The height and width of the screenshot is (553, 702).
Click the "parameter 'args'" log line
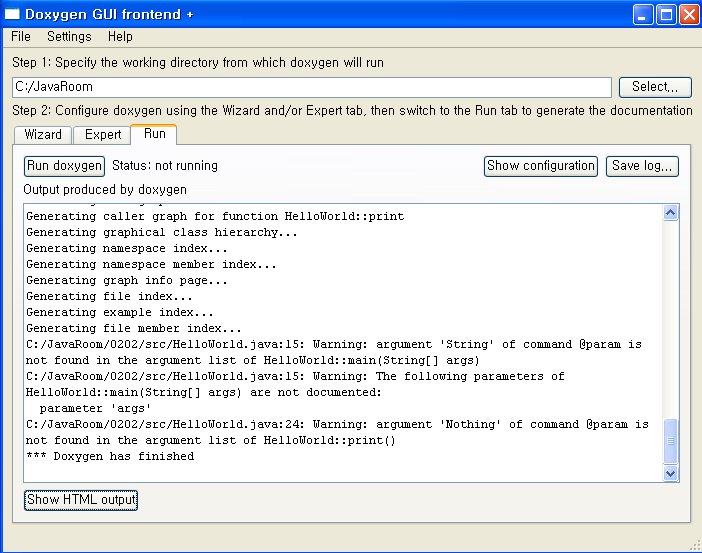click(x=95, y=408)
